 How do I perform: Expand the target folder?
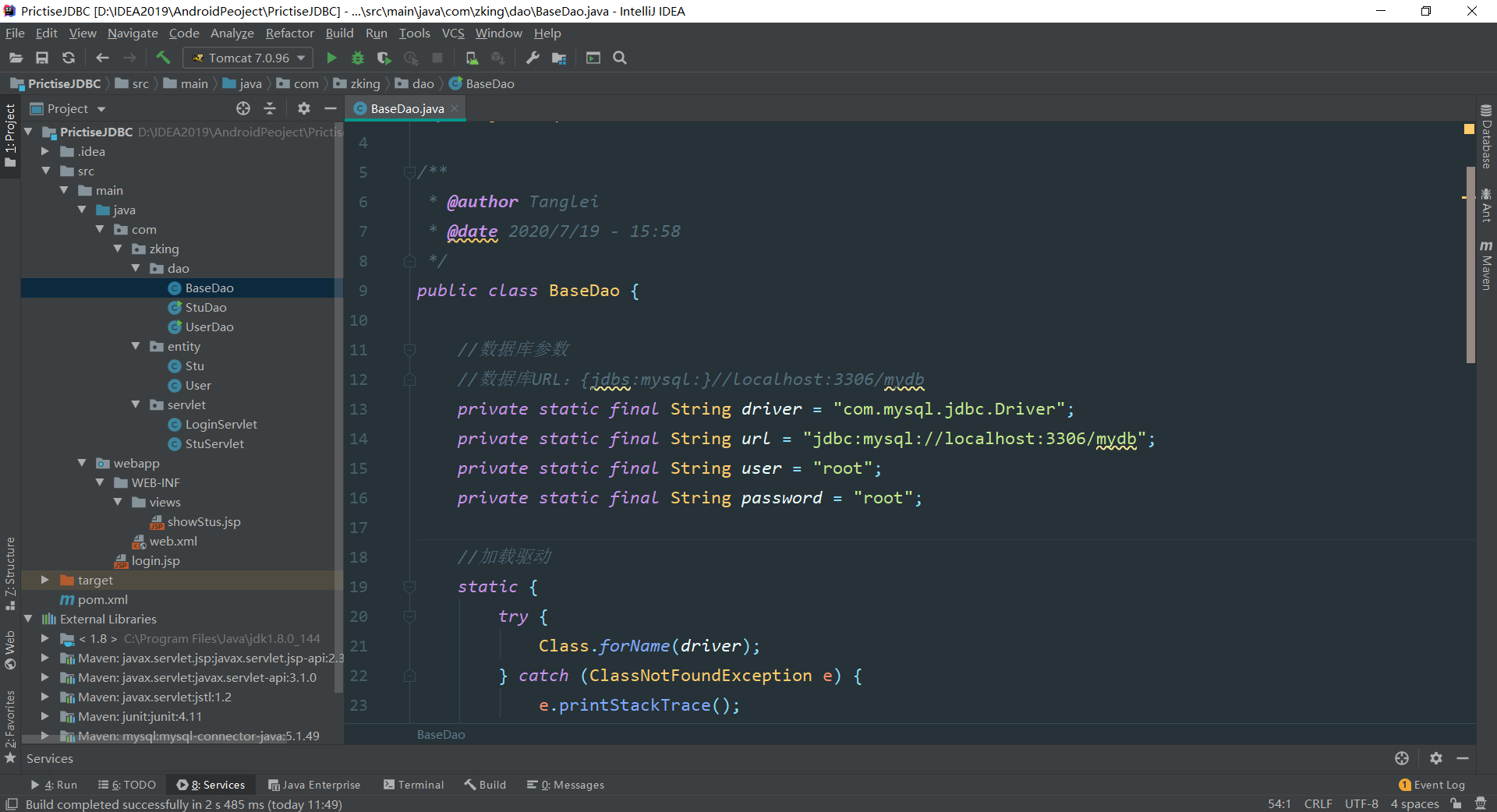[x=45, y=580]
